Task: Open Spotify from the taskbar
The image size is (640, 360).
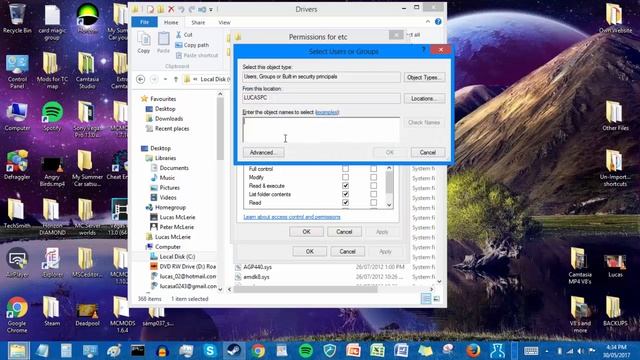Action: pos(306,351)
